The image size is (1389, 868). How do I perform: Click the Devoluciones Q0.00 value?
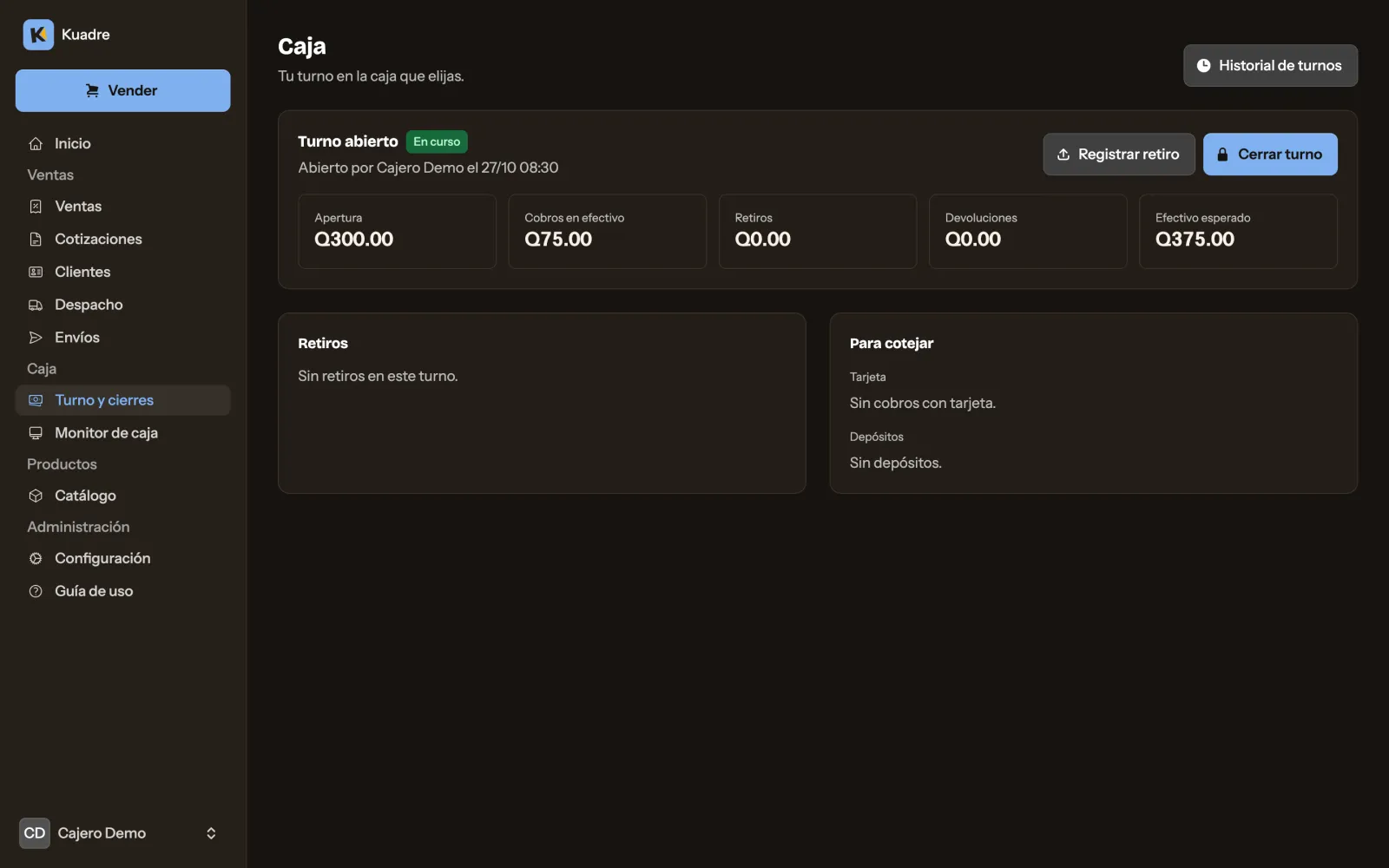coord(973,240)
